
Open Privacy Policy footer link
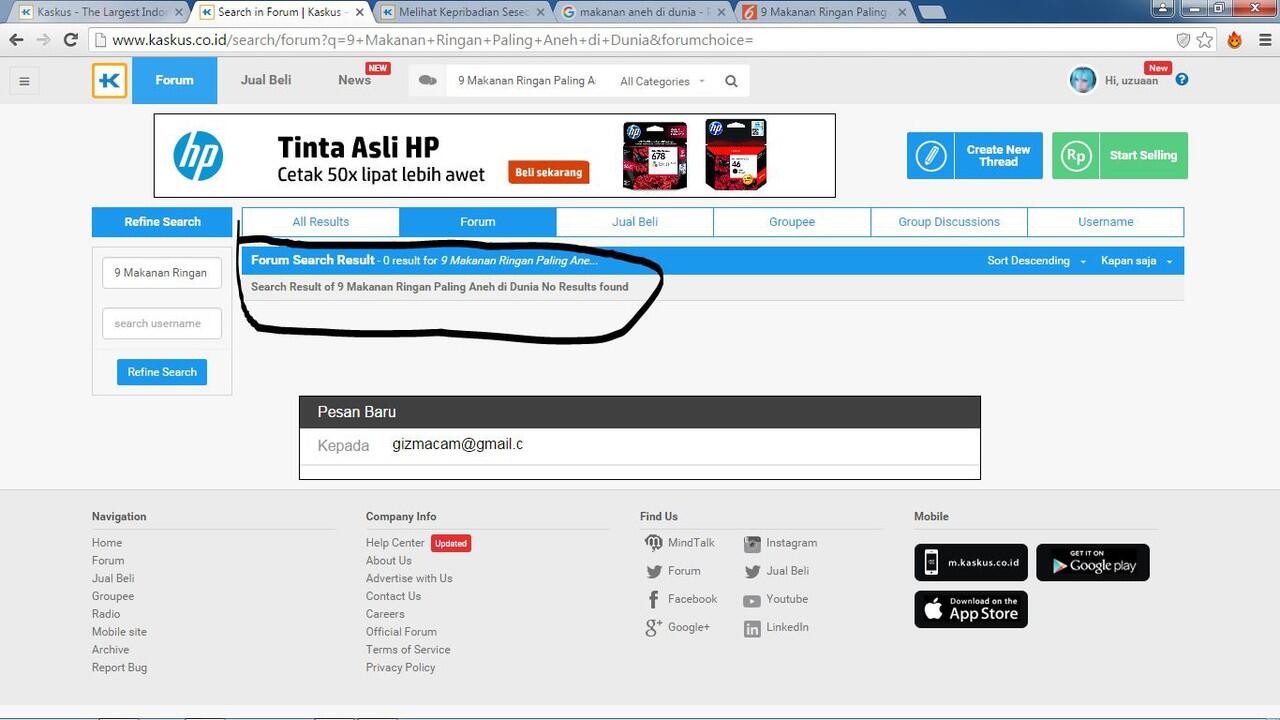(400, 668)
